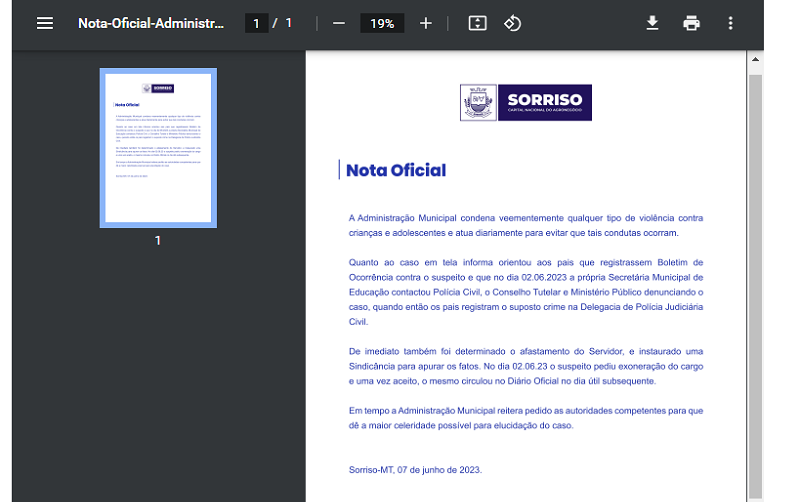Click the zoom in plus button
Screen dimensions: 800x502
coord(426,23)
